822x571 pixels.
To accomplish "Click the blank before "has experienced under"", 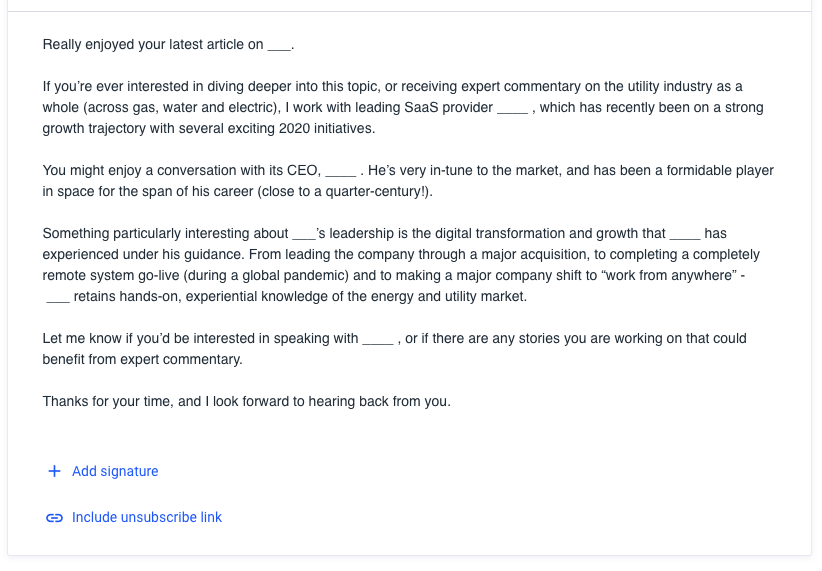I will tap(685, 234).
